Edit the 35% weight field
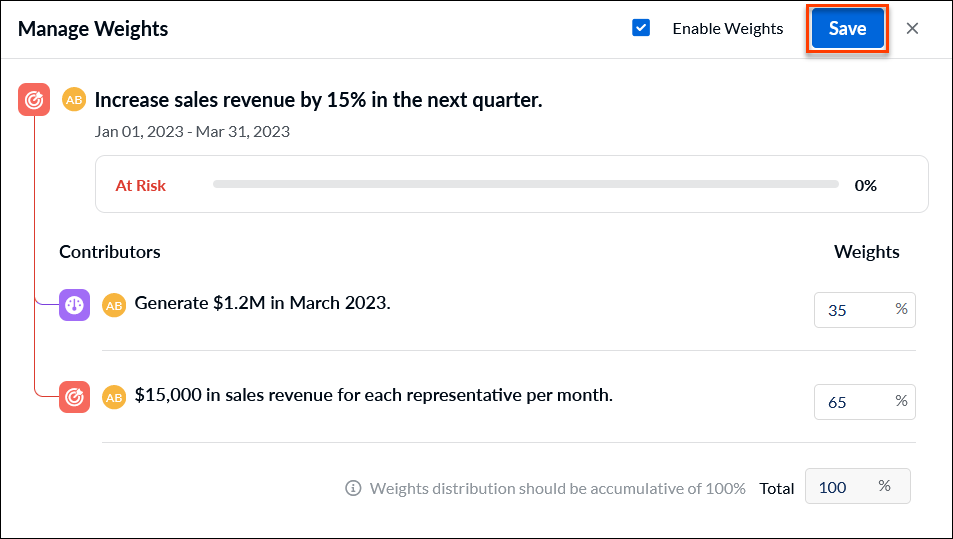The height and width of the screenshot is (539, 953). (865, 310)
